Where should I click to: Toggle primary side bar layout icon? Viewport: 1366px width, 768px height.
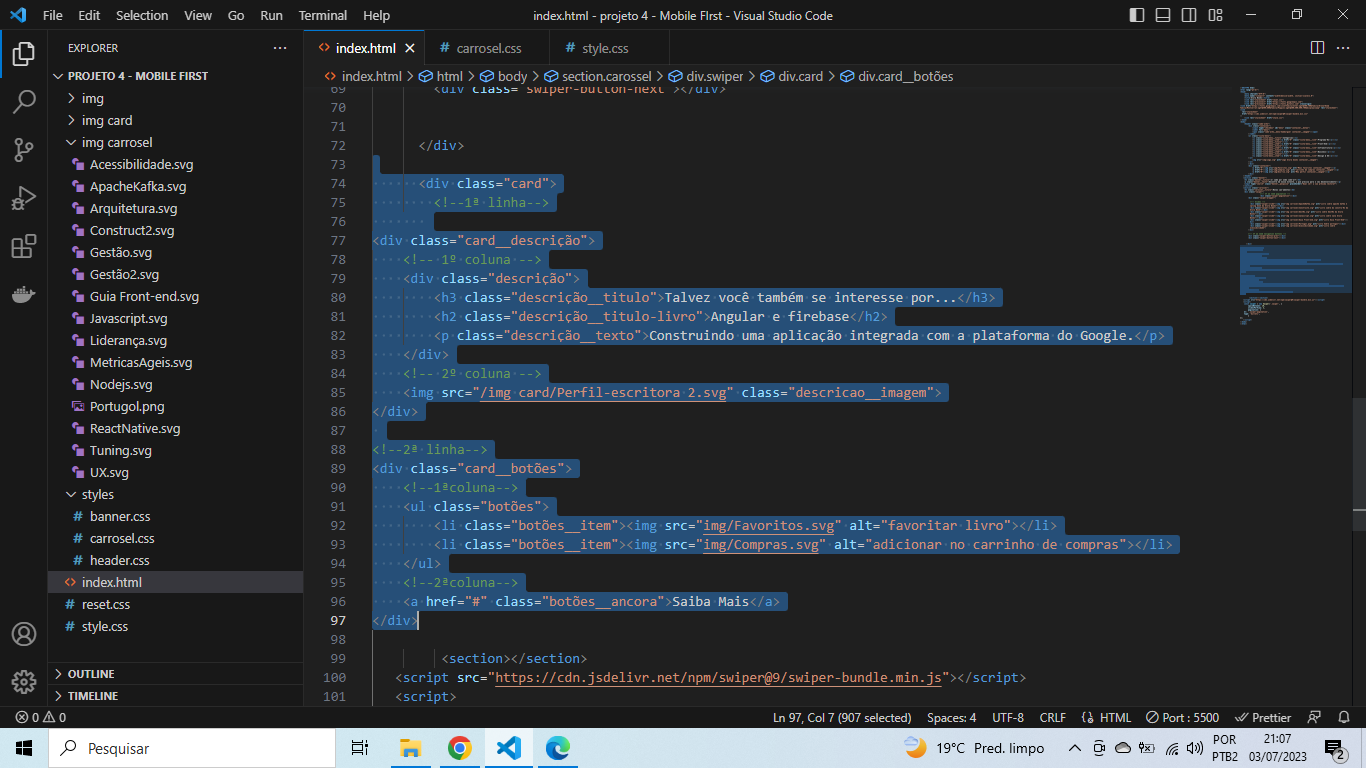coord(1137,15)
